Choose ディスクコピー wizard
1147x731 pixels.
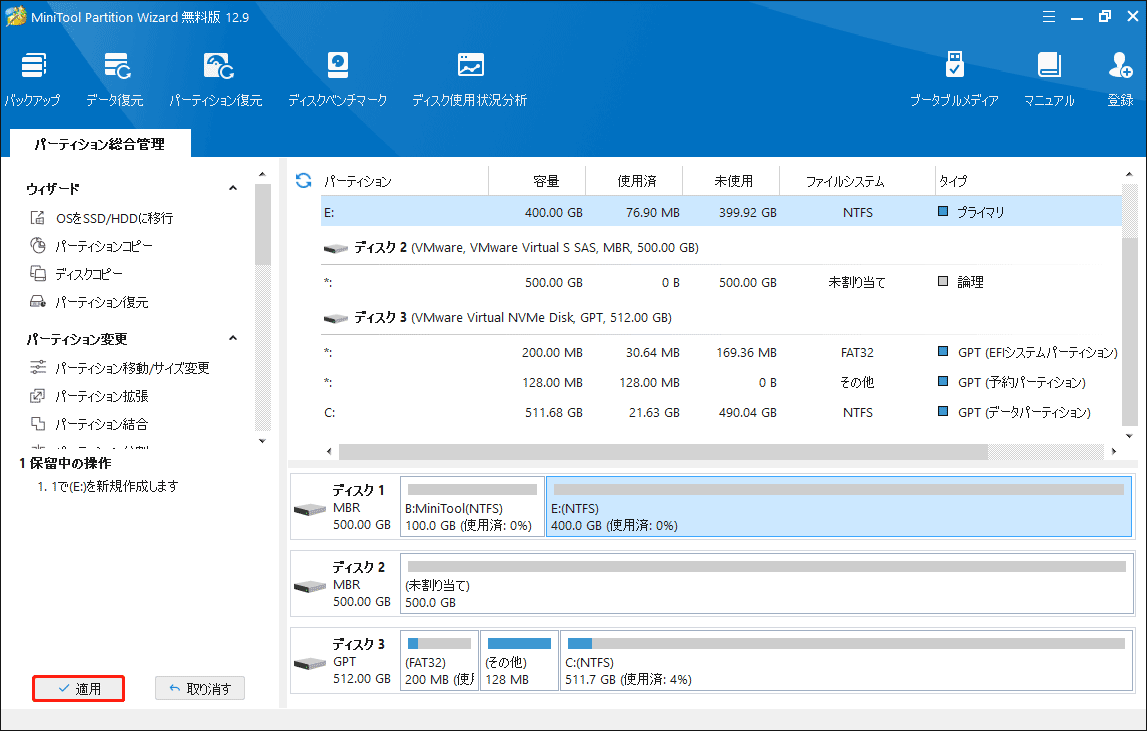[76, 274]
